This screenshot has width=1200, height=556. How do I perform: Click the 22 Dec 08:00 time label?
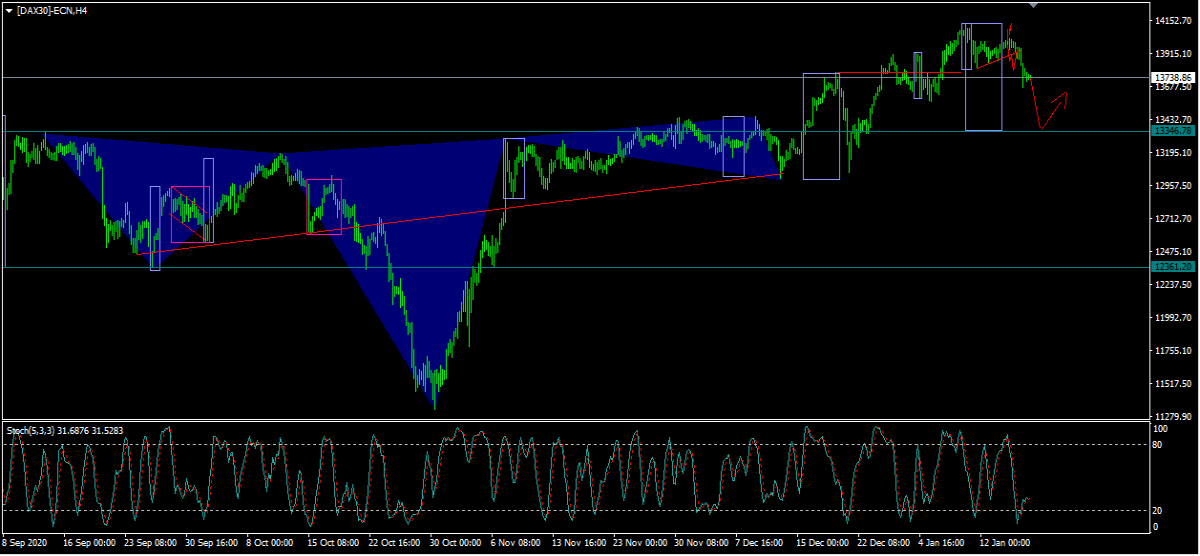pyautogui.click(x=885, y=542)
